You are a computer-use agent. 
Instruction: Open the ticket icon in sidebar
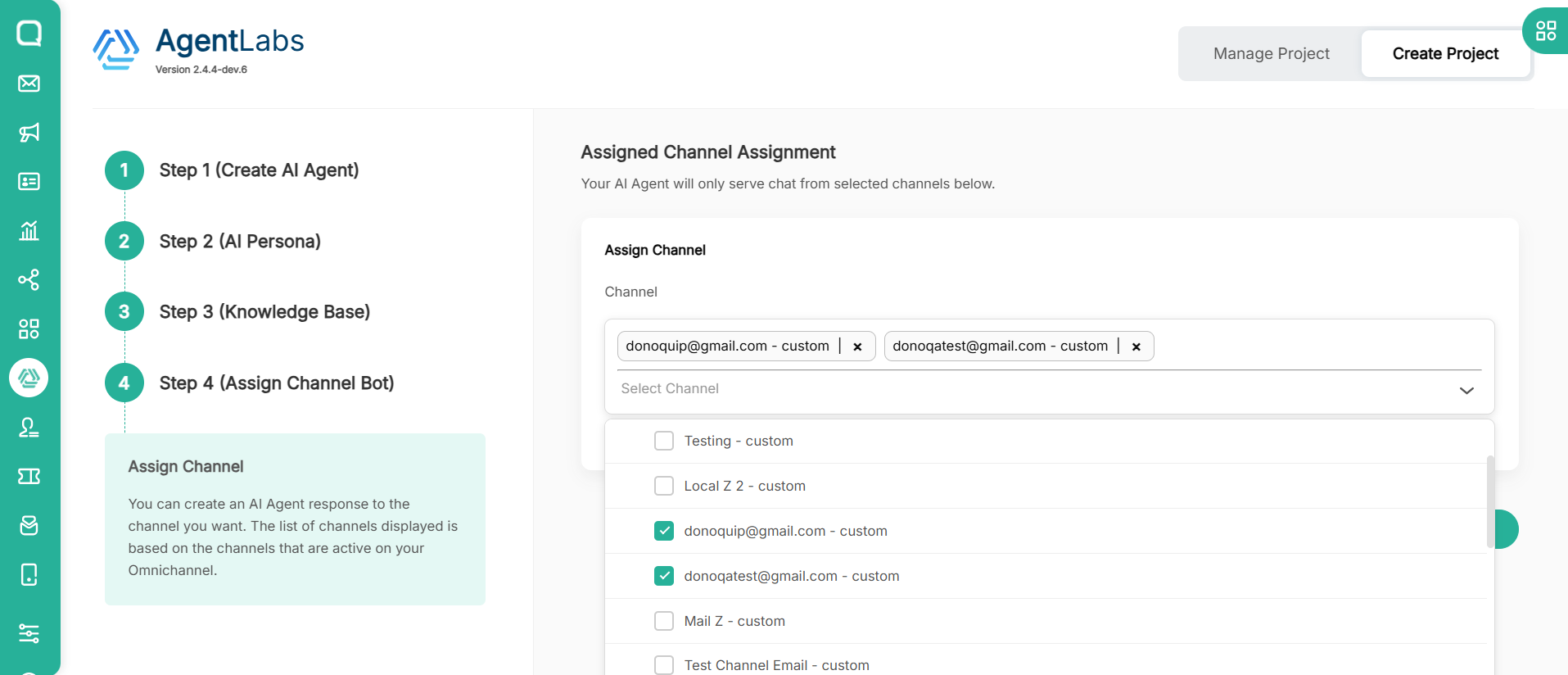click(29, 476)
